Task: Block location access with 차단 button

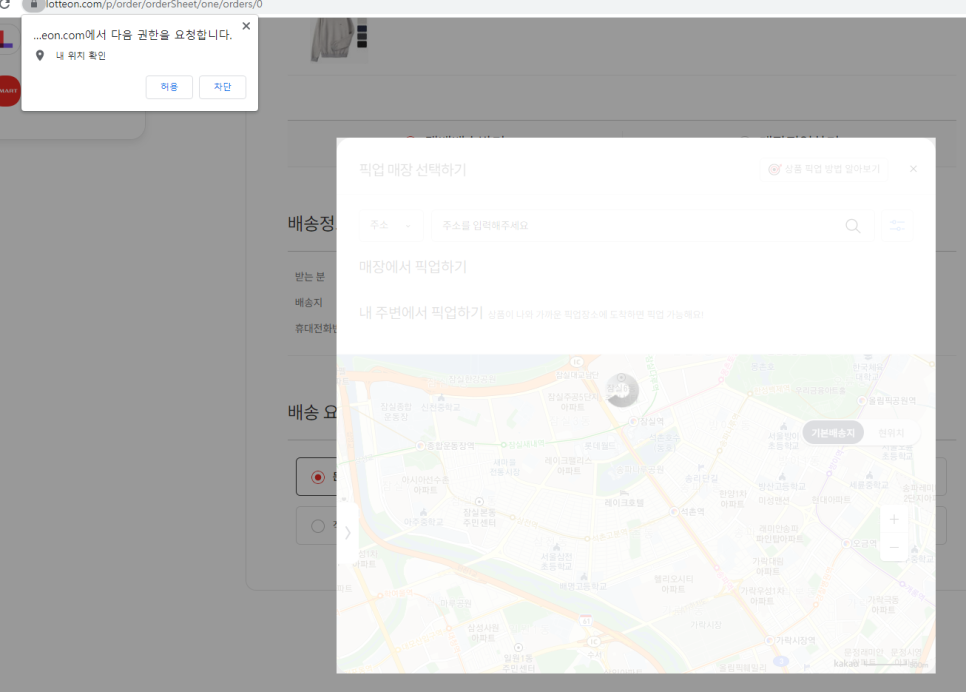Action: pos(222,87)
